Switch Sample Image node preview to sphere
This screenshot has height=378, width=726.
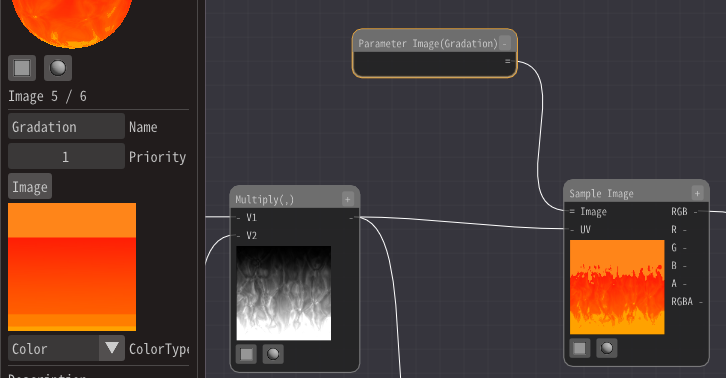[x=607, y=348]
